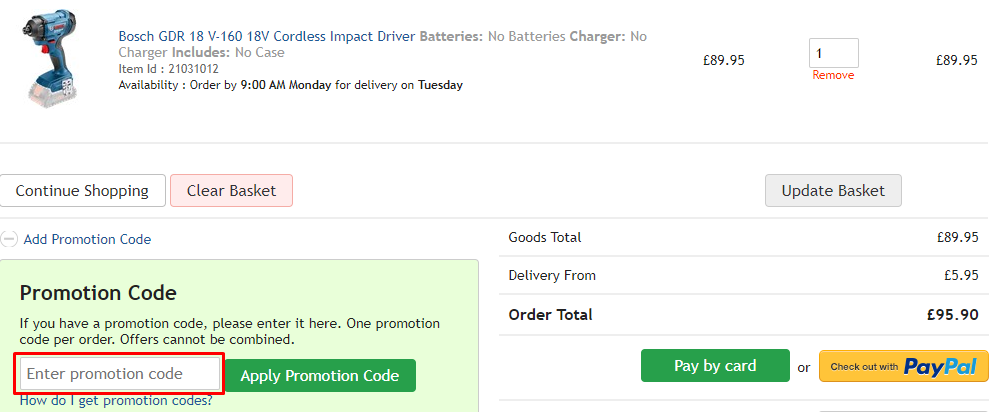The width and height of the screenshot is (992, 412).
Task: Remove the Bosch driver from basket
Action: pyautogui.click(x=833, y=75)
